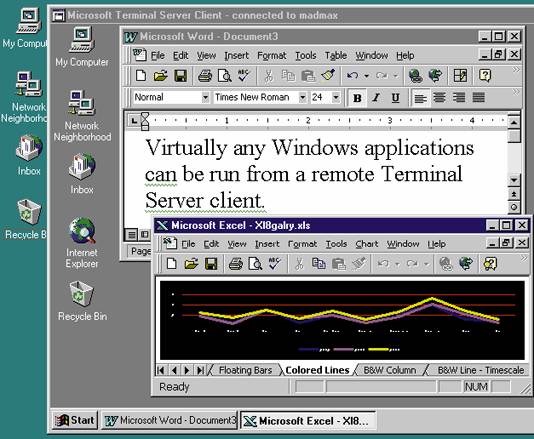Expand the Normal style dropdown
Viewport: 534px width, 439px height.
tap(205, 98)
